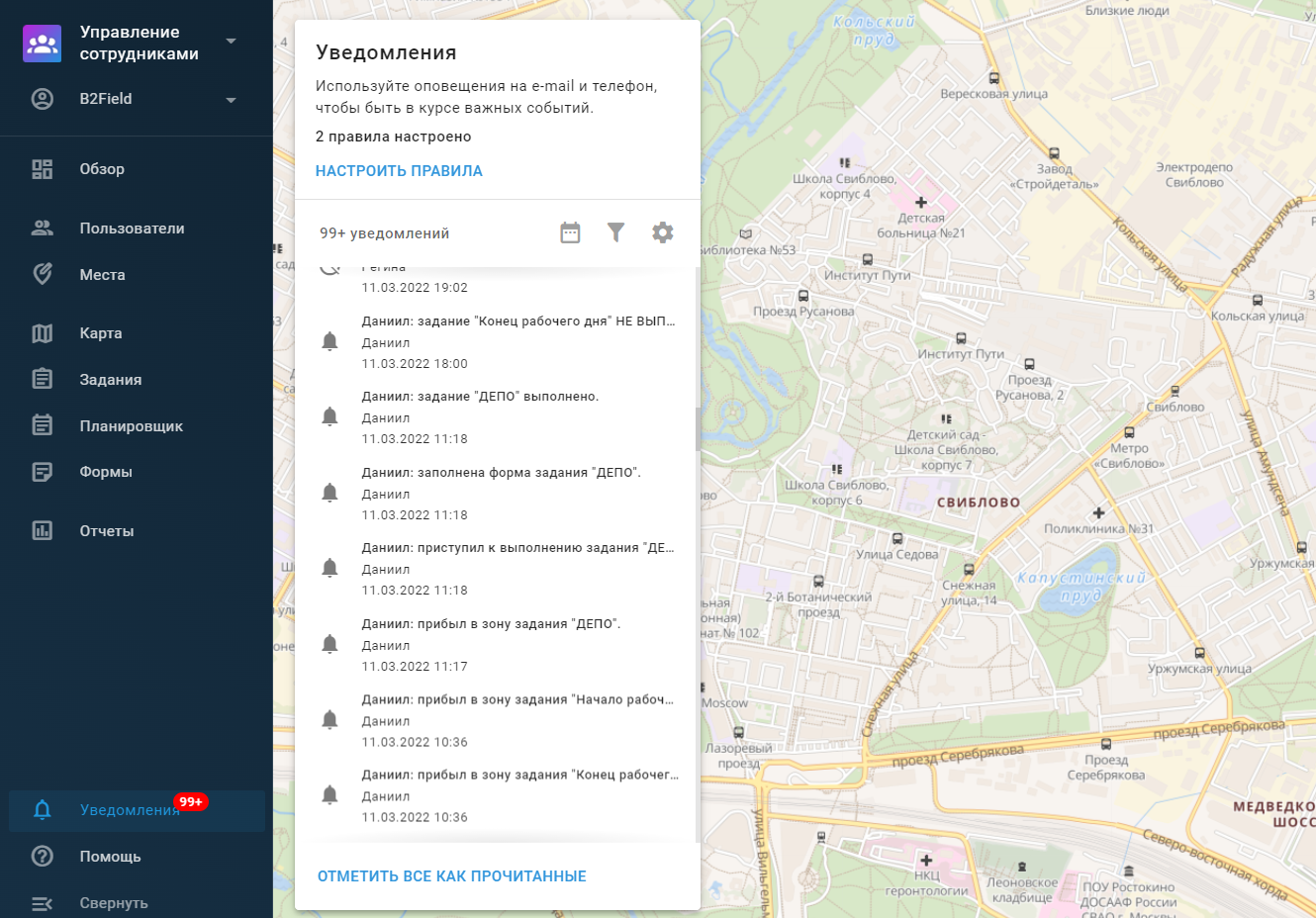
Task: Open Отчеты menu label
Action: point(107,531)
